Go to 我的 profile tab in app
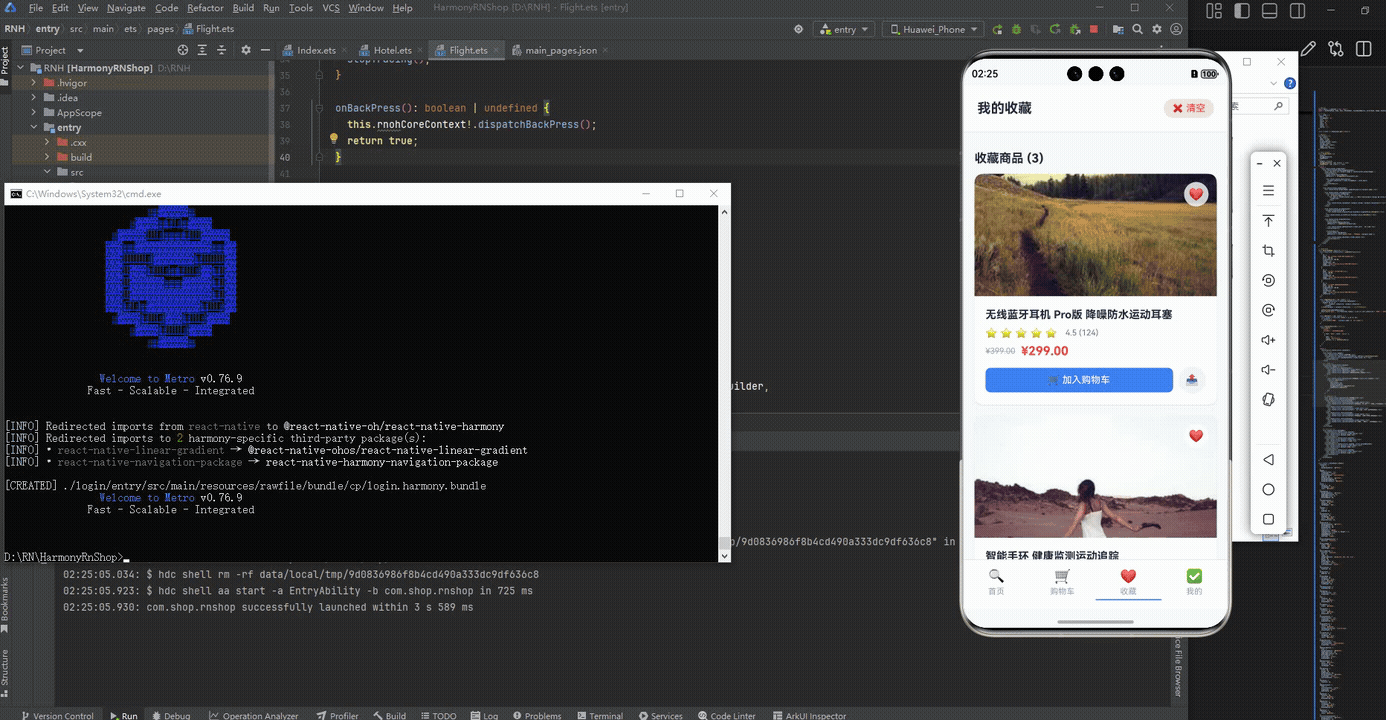 coord(1194,582)
